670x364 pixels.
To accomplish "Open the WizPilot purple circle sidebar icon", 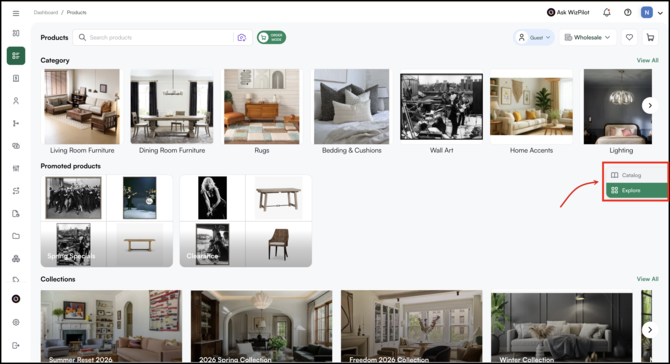I will coord(16,299).
